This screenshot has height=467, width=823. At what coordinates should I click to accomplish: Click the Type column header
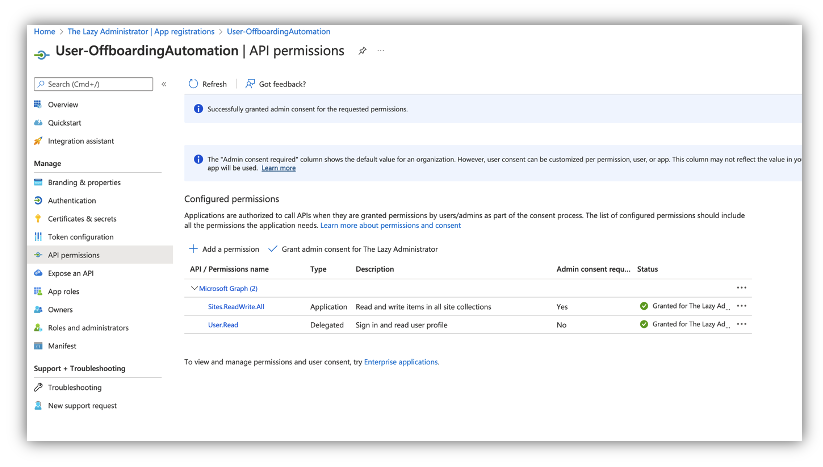[318, 269]
